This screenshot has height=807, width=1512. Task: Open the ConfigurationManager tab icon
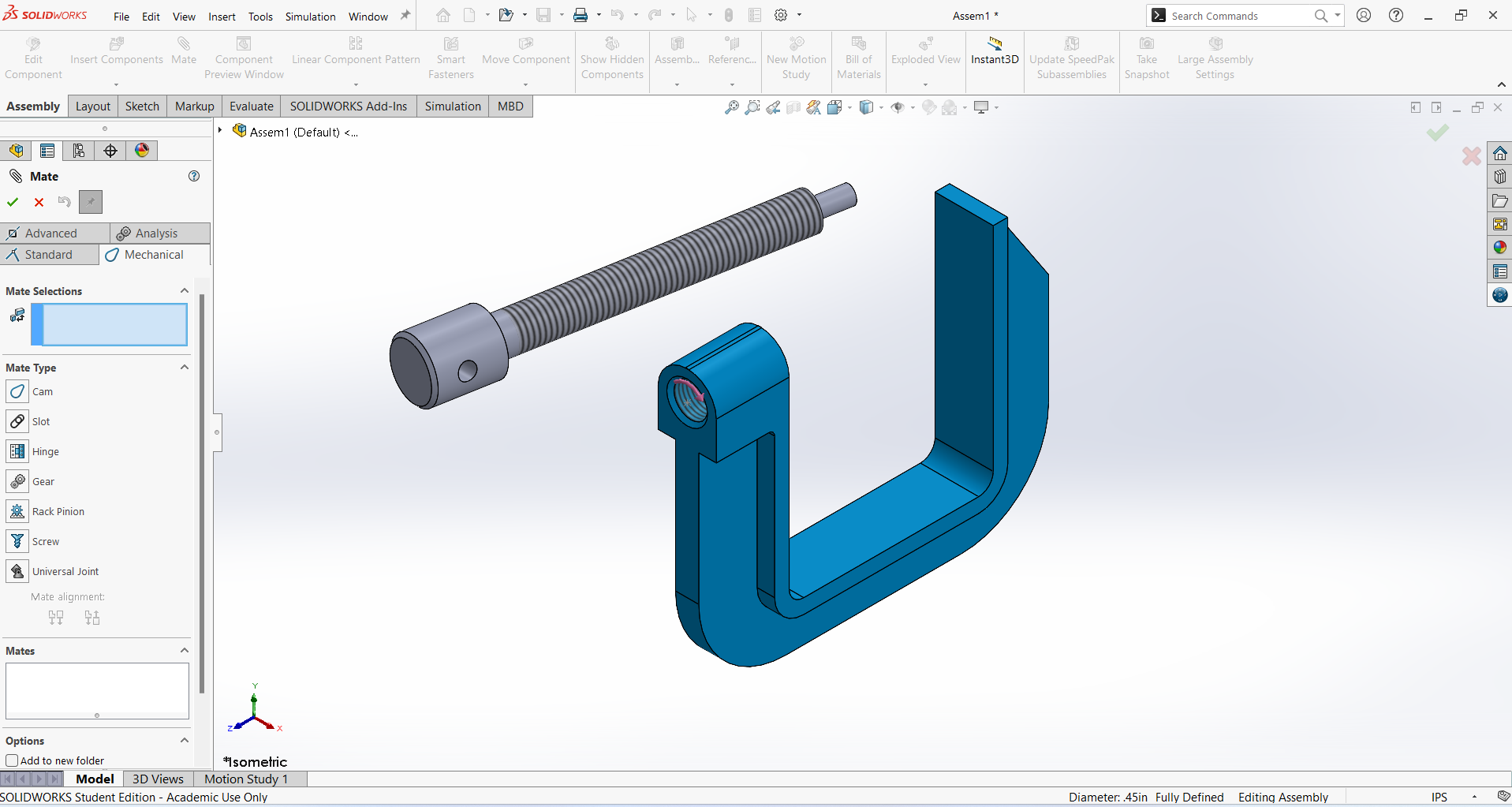79,151
